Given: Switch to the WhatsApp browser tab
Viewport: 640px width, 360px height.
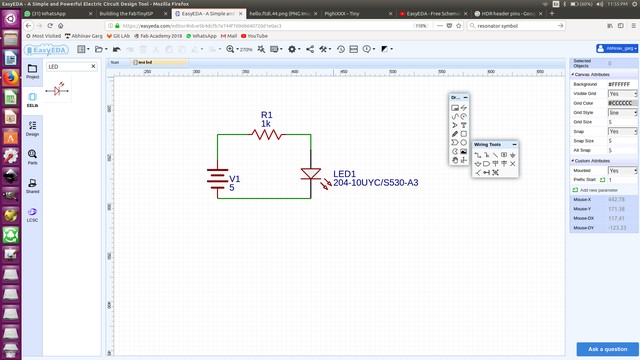Looking at the screenshot, I should [x=58, y=13].
